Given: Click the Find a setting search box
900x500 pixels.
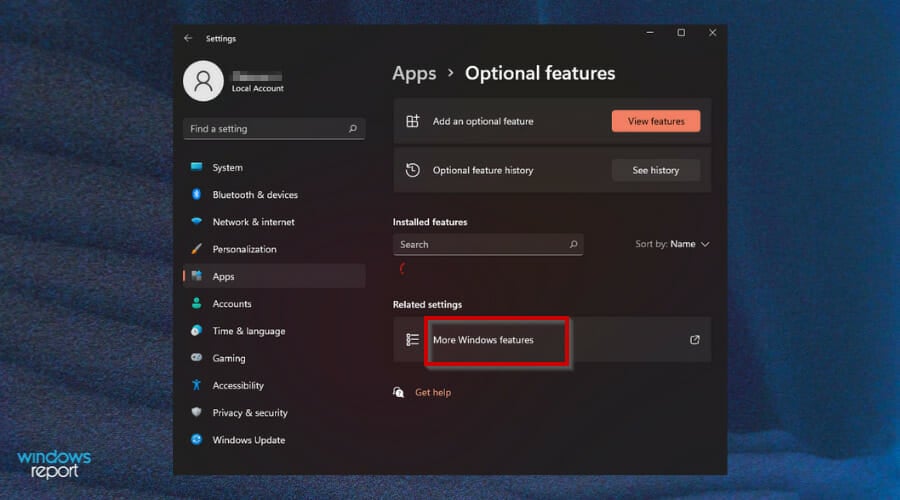Looking at the screenshot, I should tap(274, 129).
